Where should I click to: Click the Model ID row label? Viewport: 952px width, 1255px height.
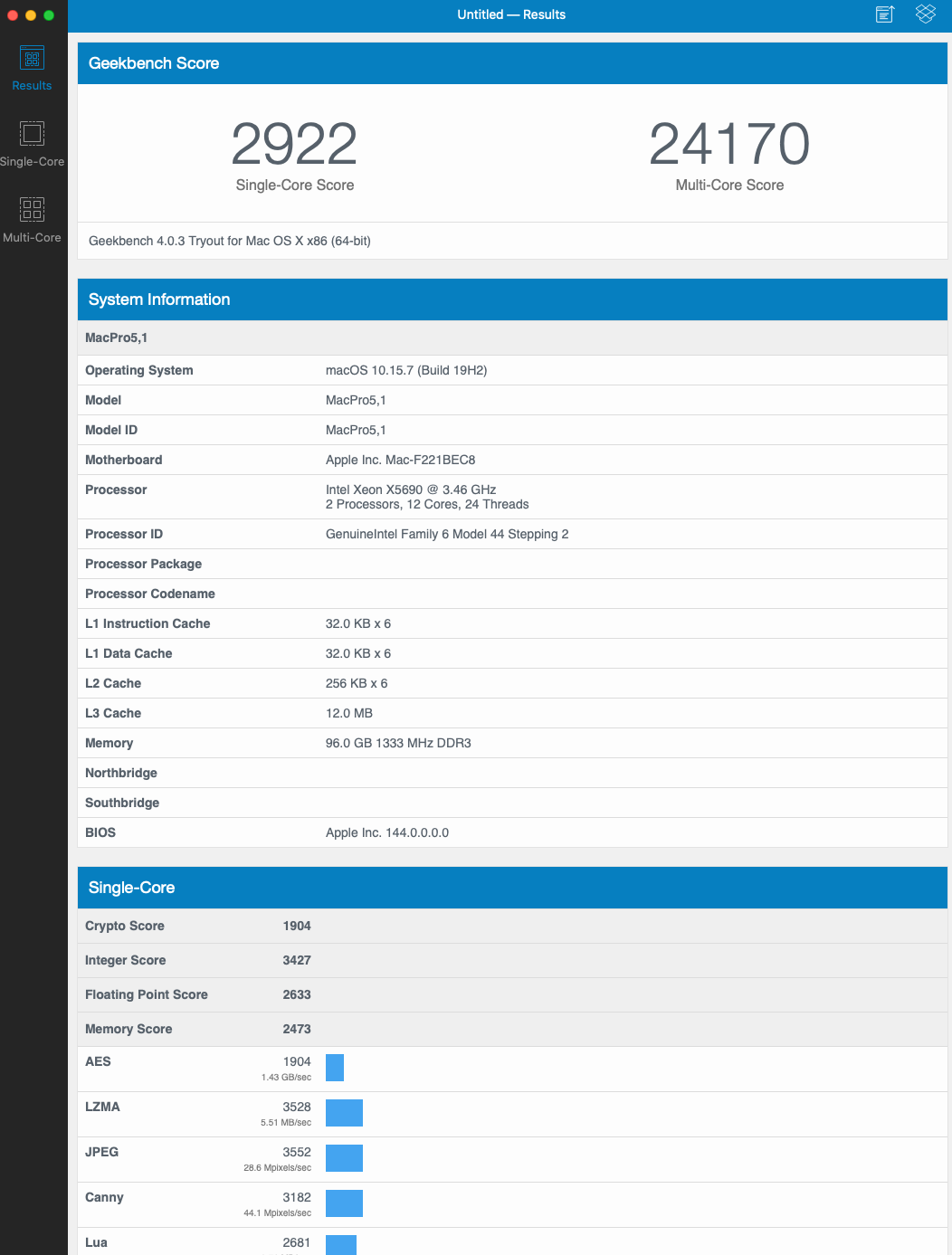(111, 430)
